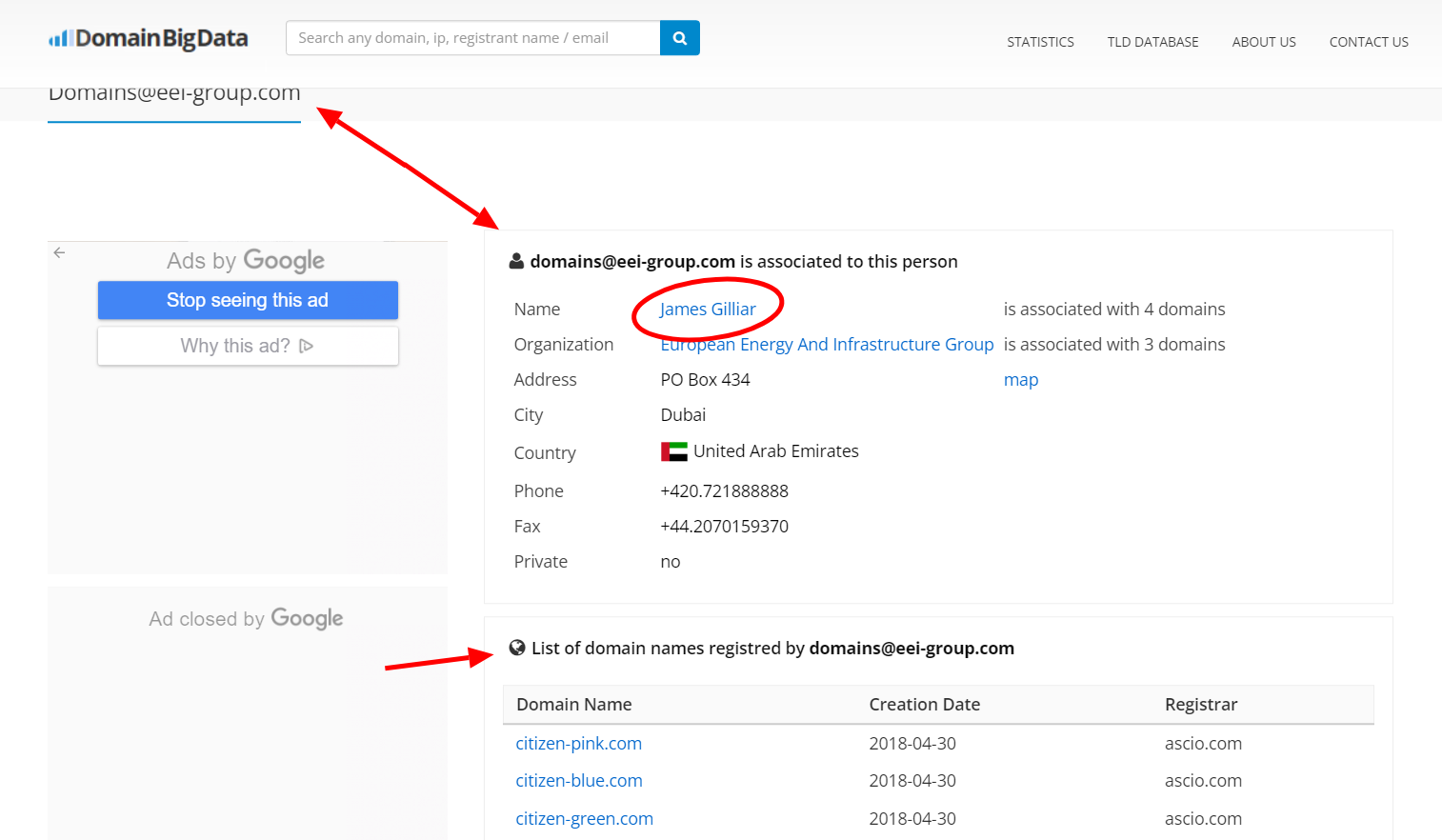Open the CONTACT US menu item
1442x840 pixels.
(x=1369, y=42)
